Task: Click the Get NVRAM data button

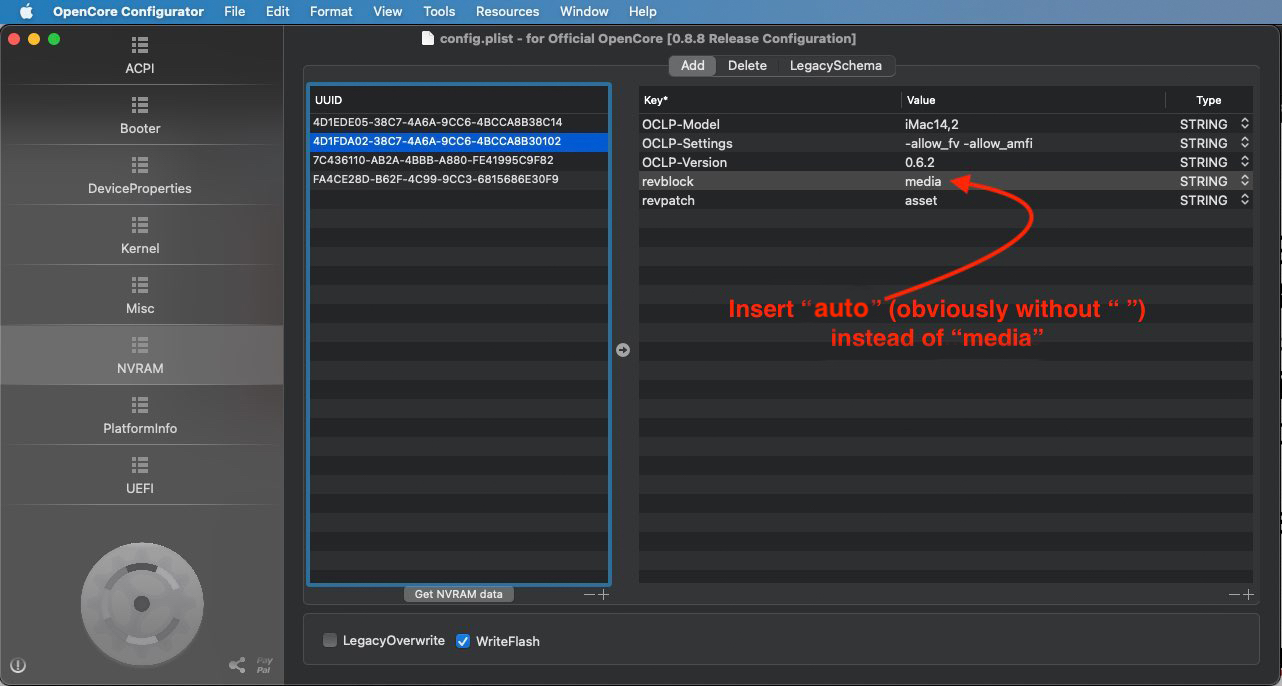Action: tap(459, 594)
